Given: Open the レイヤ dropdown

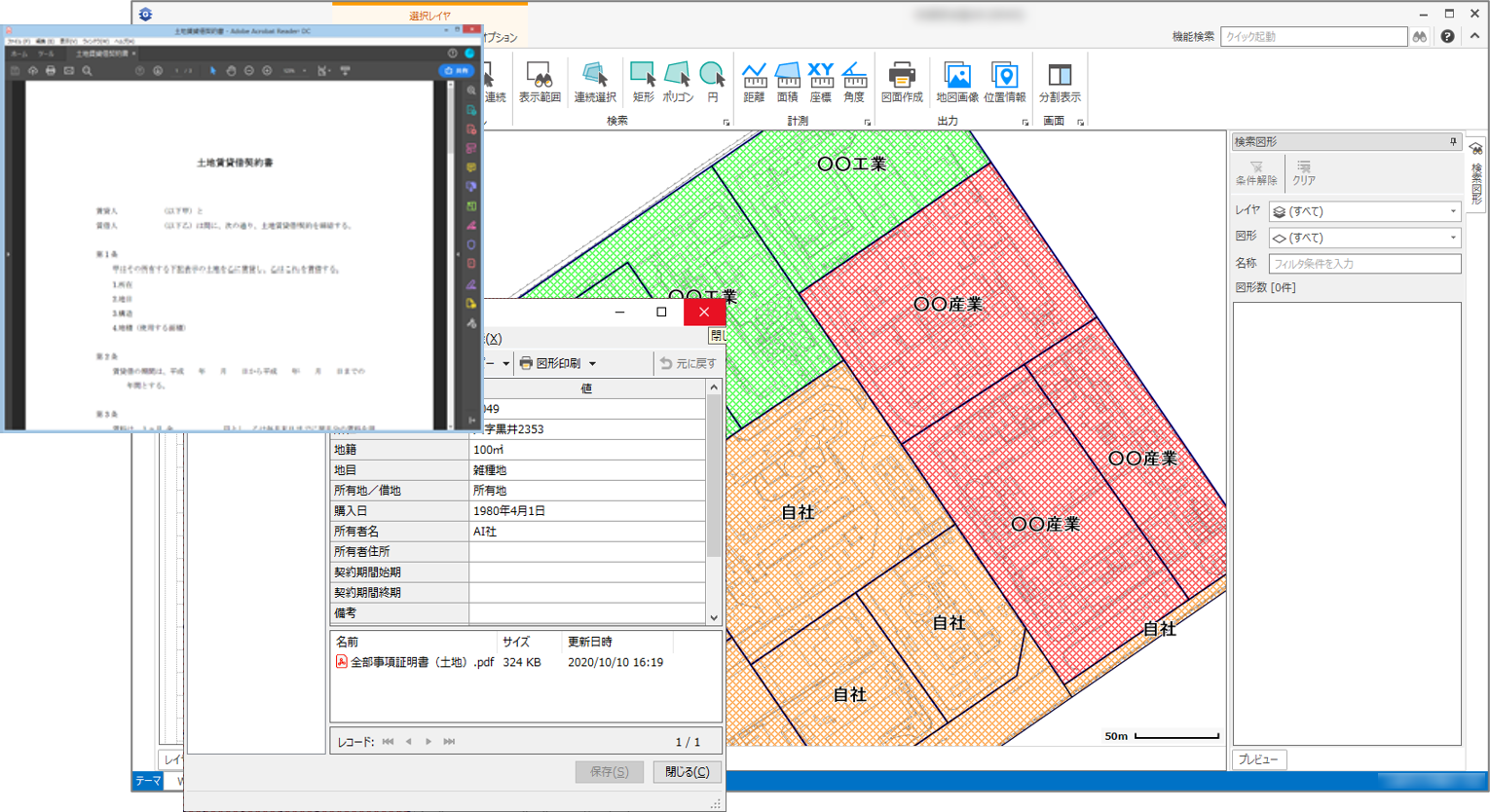Looking at the screenshot, I should (1364, 211).
